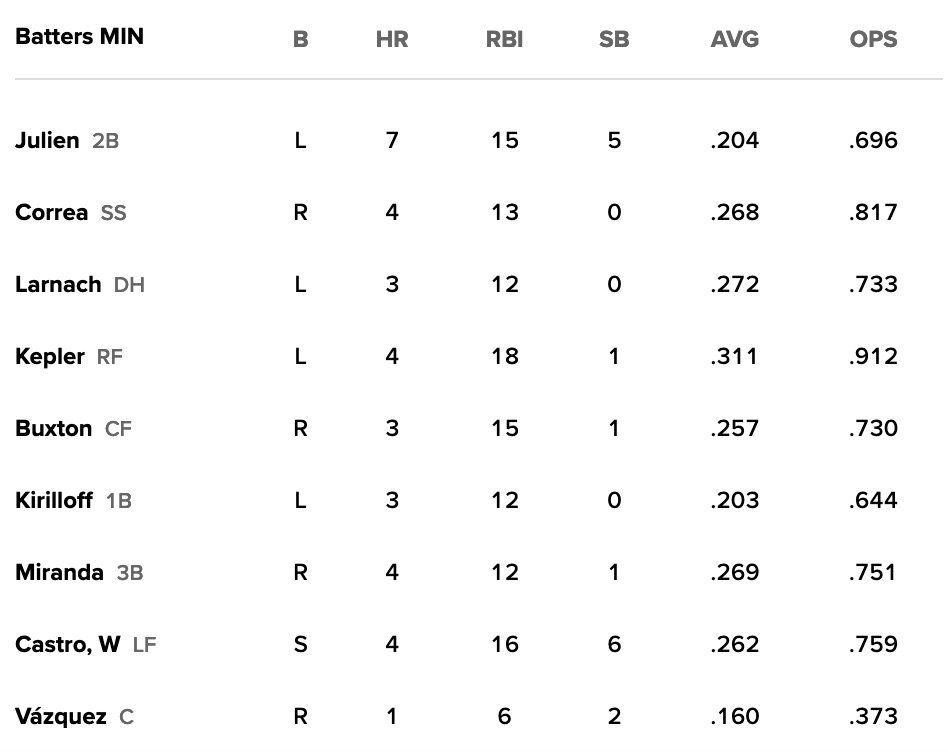Click the Julien player name
948x752 pixels.
(x=47, y=140)
